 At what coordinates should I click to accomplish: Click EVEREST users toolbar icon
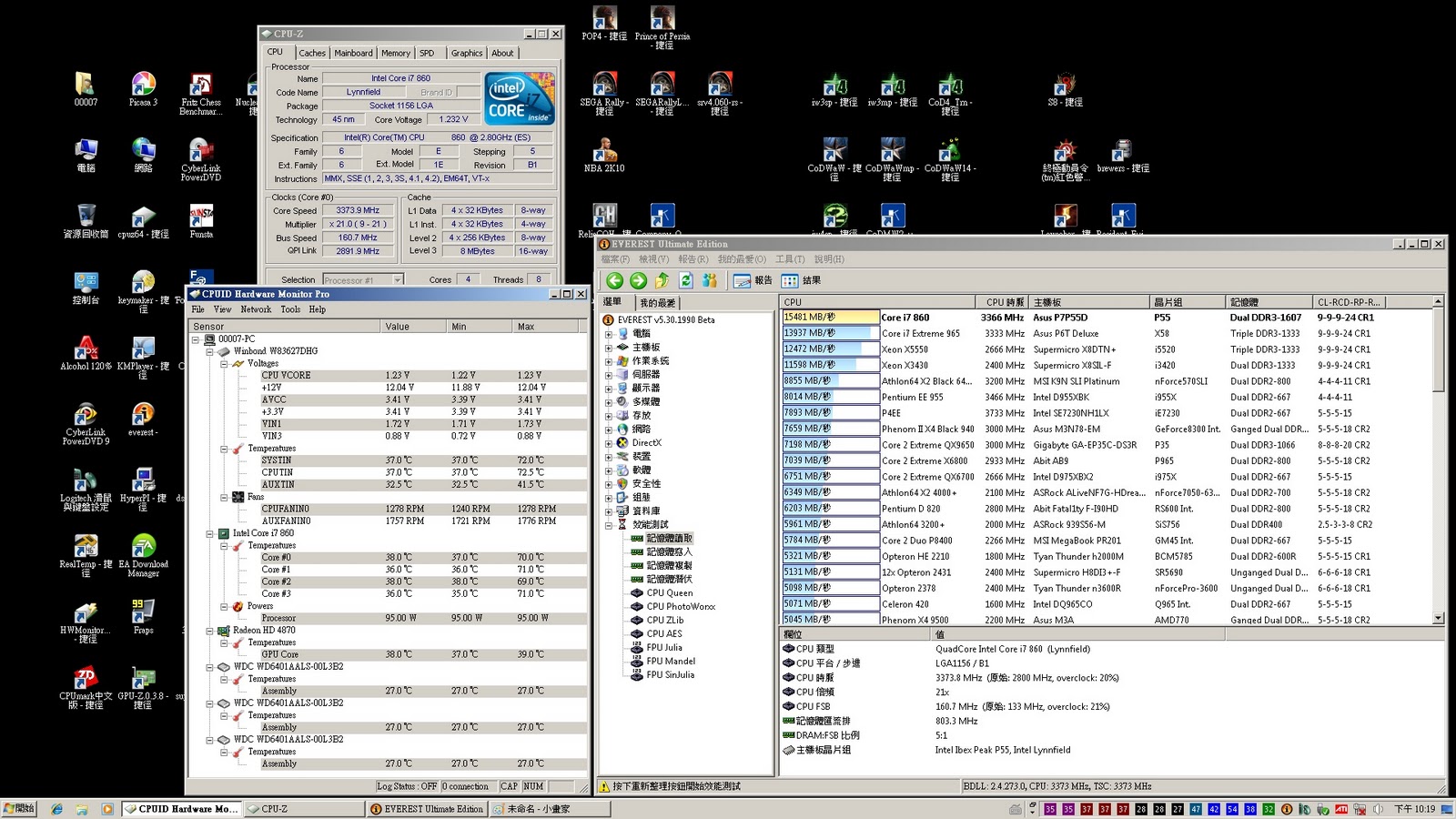(710, 280)
